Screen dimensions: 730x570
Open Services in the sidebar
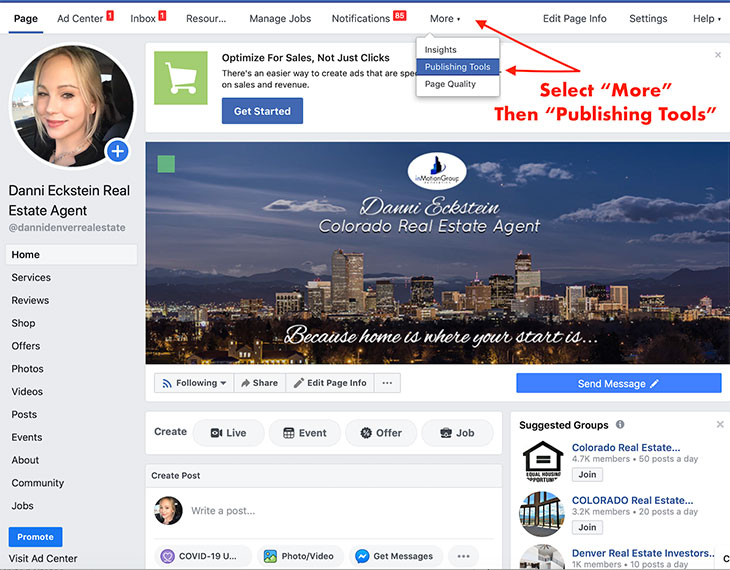[x=31, y=278]
